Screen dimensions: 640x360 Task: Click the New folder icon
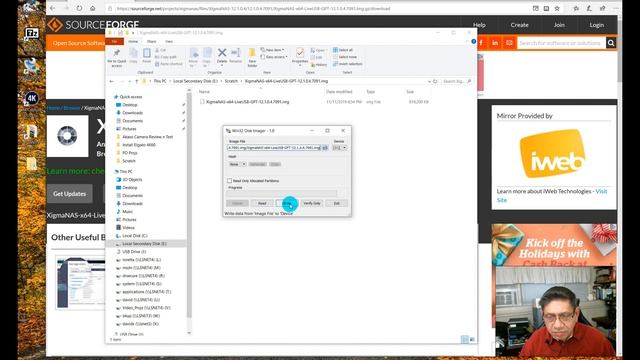pos(252,58)
